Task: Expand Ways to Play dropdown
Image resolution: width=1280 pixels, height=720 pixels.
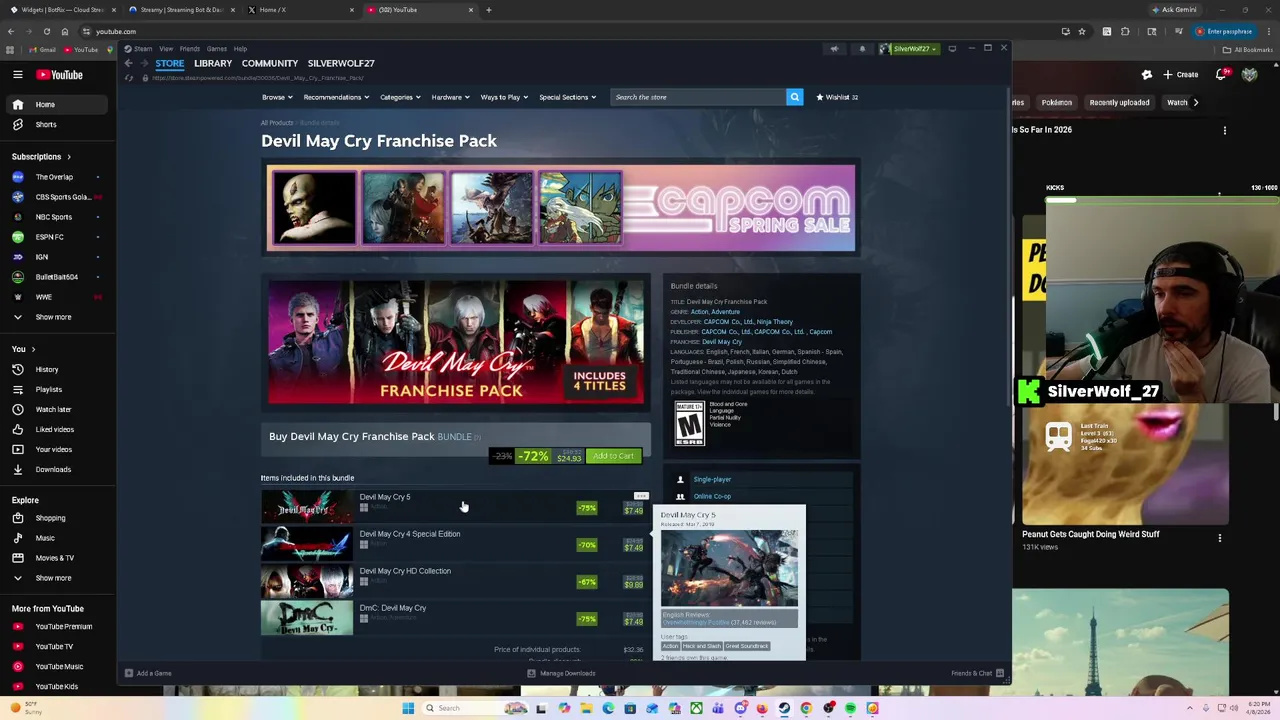Action: click(x=504, y=97)
